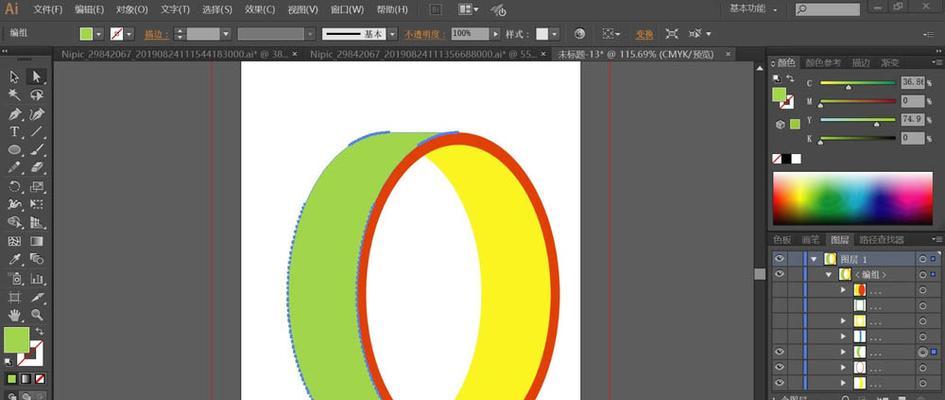Select the Hand tool

tap(14, 314)
